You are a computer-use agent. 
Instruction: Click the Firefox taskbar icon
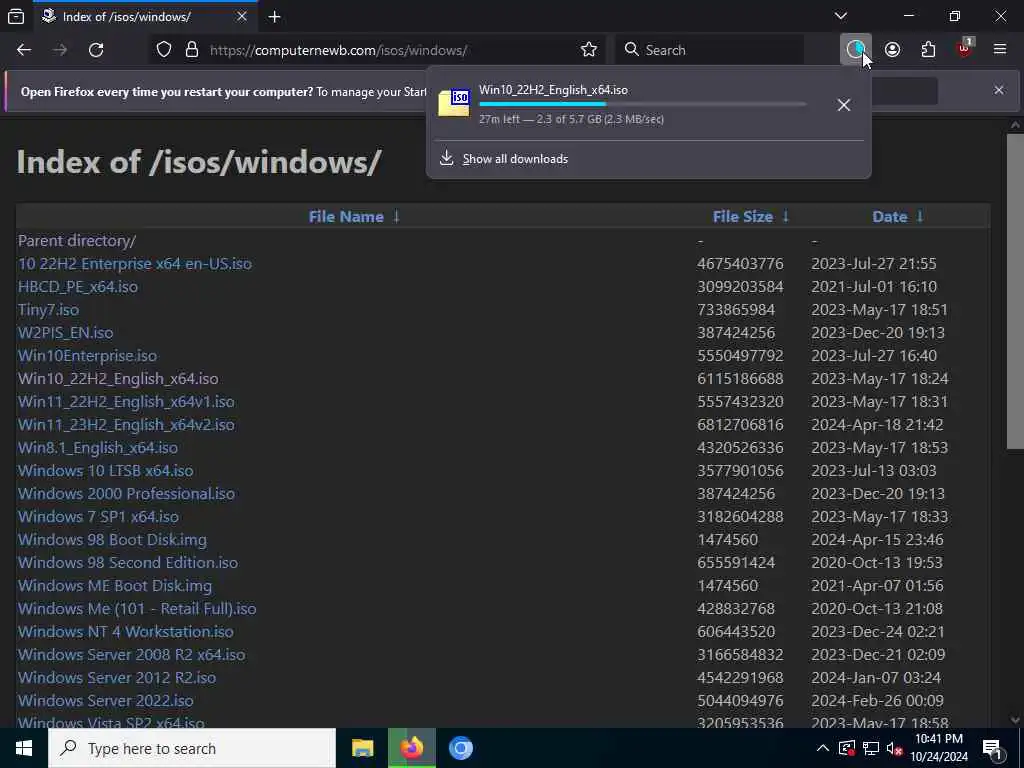pos(411,748)
